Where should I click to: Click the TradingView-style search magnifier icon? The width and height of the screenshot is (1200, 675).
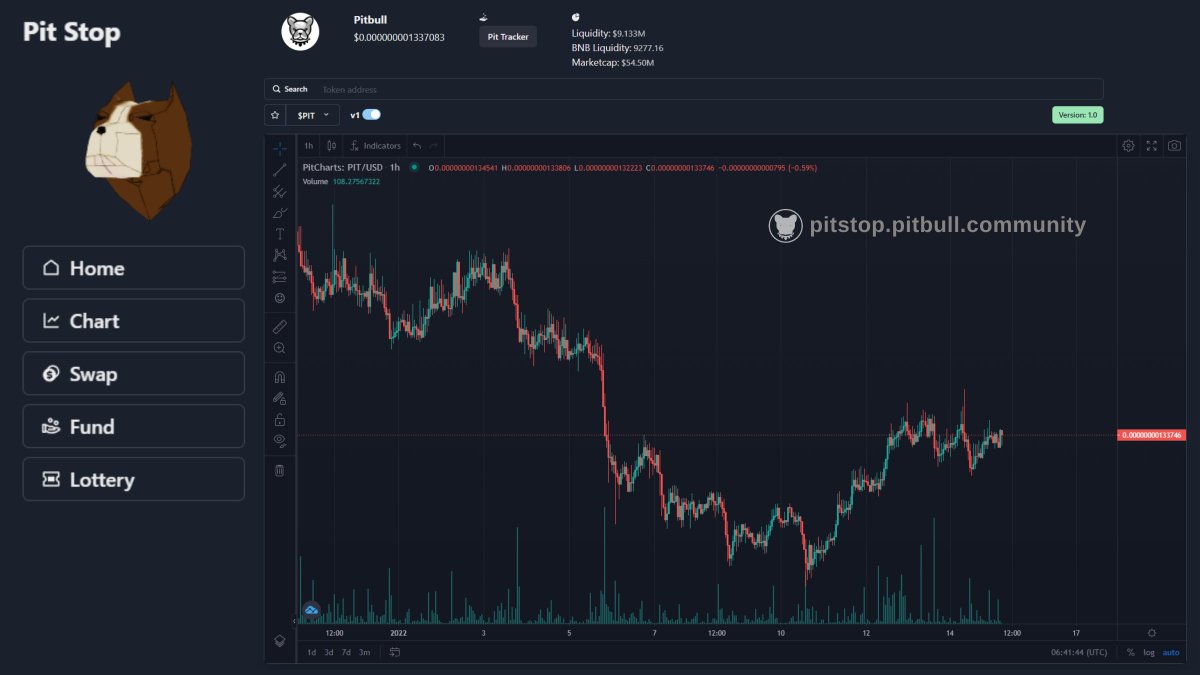pos(277,89)
